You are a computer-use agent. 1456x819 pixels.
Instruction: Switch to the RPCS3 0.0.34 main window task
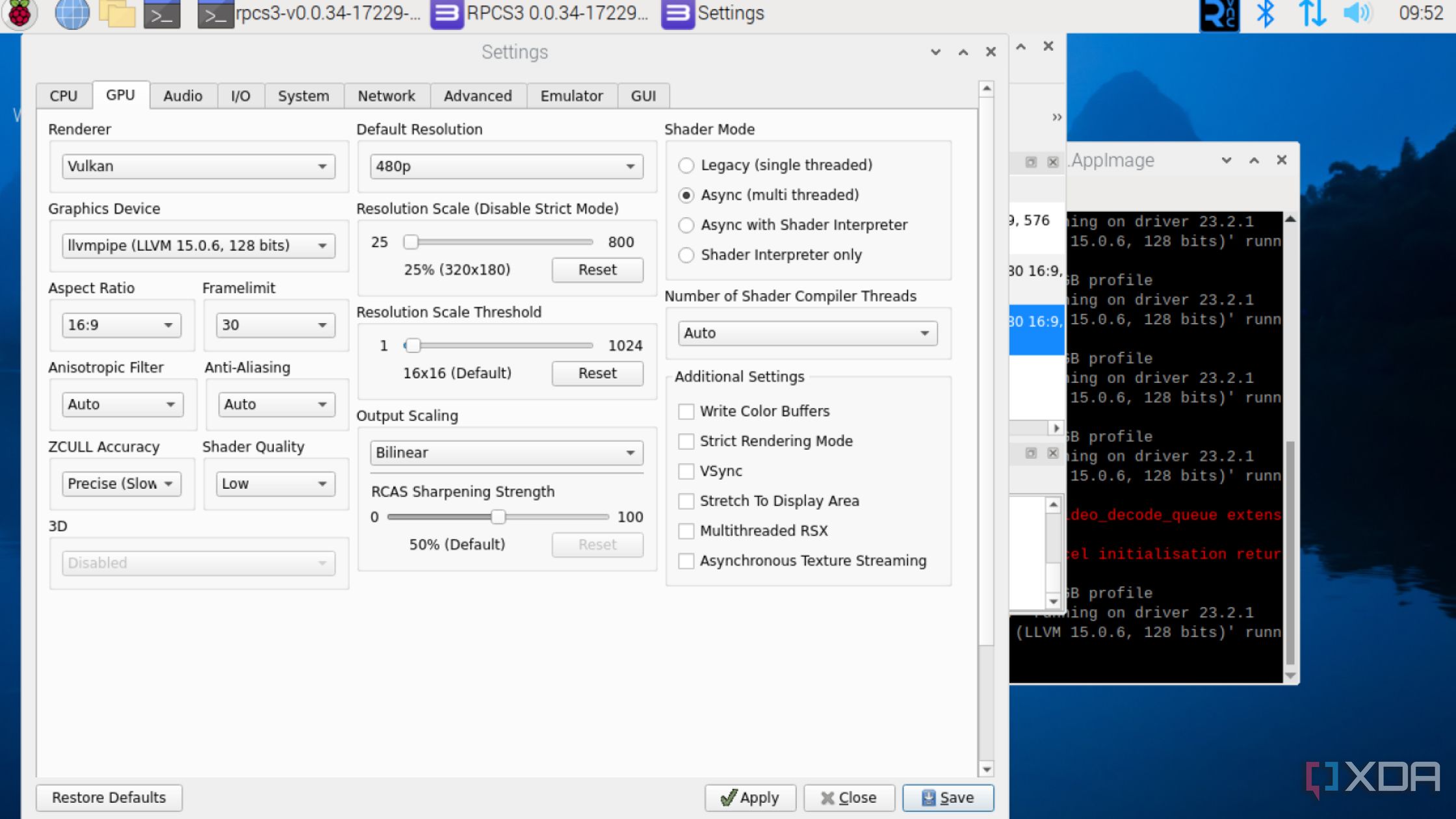pyautogui.click(x=541, y=14)
